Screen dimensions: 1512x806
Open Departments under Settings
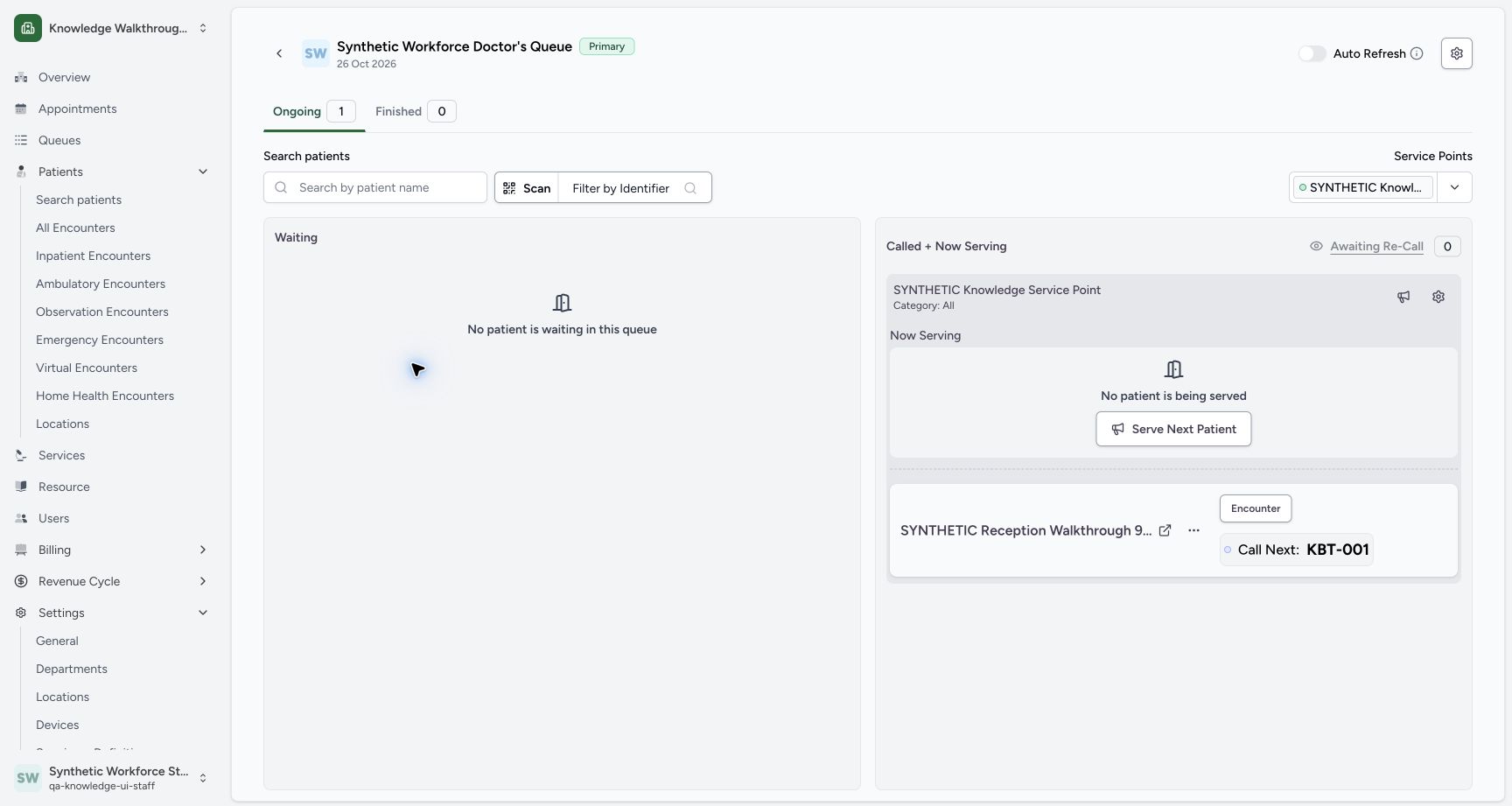point(72,669)
